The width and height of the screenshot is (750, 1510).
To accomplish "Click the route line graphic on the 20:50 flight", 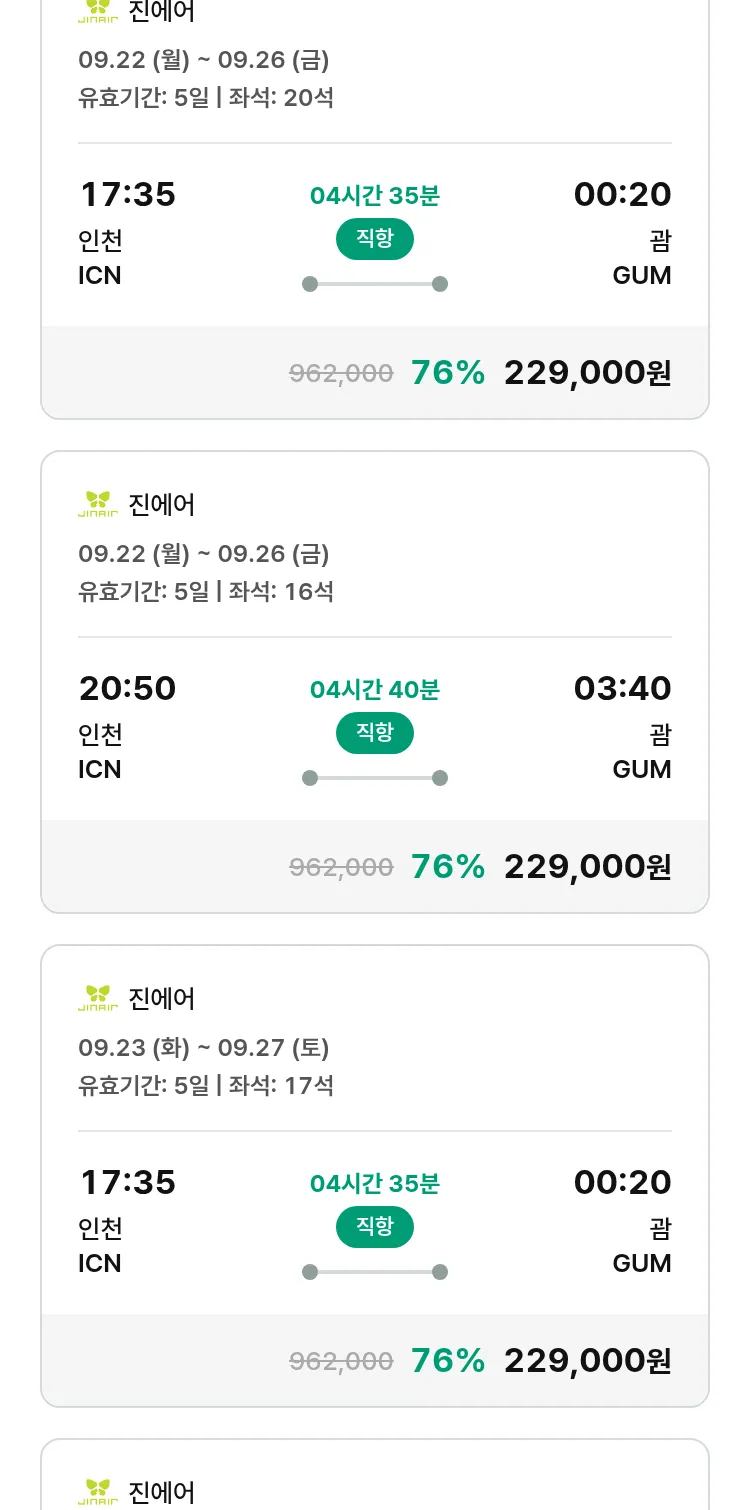I will [375, 778].
